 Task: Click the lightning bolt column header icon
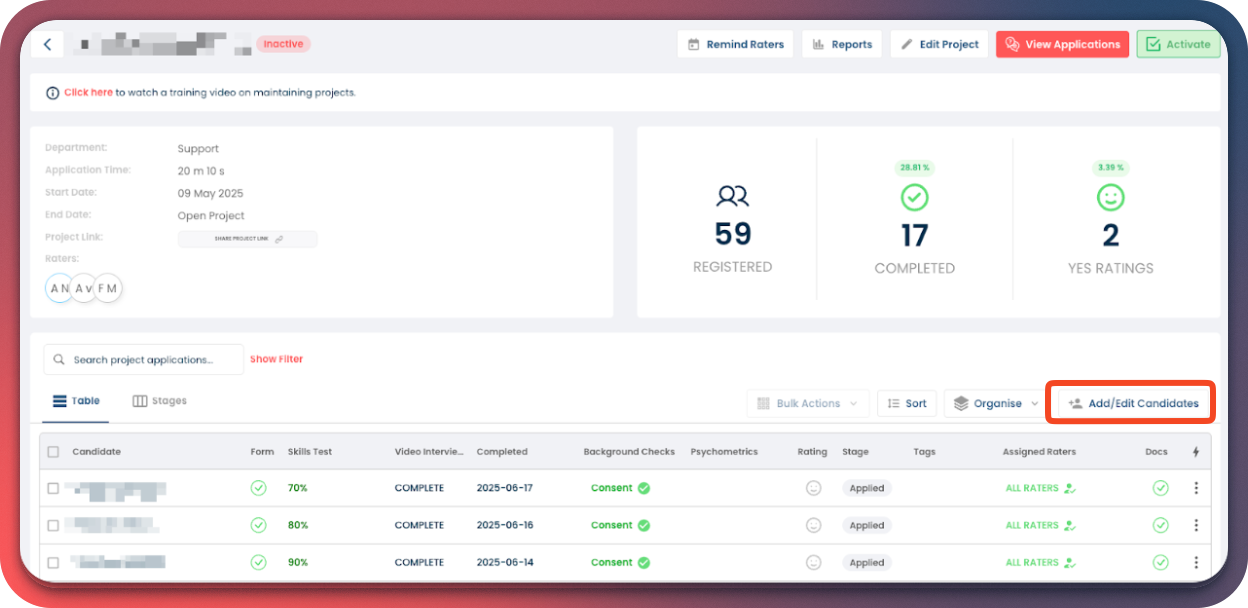pyautogui.click(x=1196, y=452)
